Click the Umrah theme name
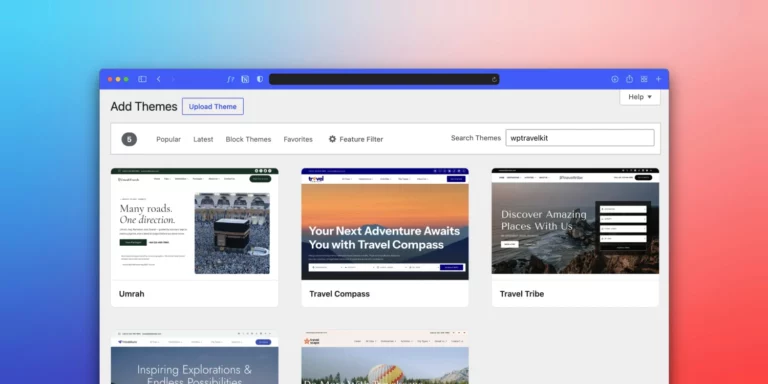This screenshot has height=384, width=768. [132, 294]
